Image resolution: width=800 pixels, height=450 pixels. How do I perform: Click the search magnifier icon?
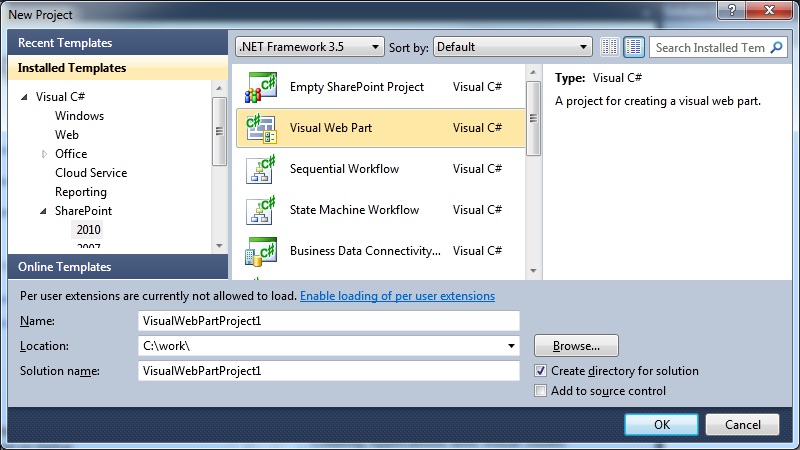pos(777,47)
